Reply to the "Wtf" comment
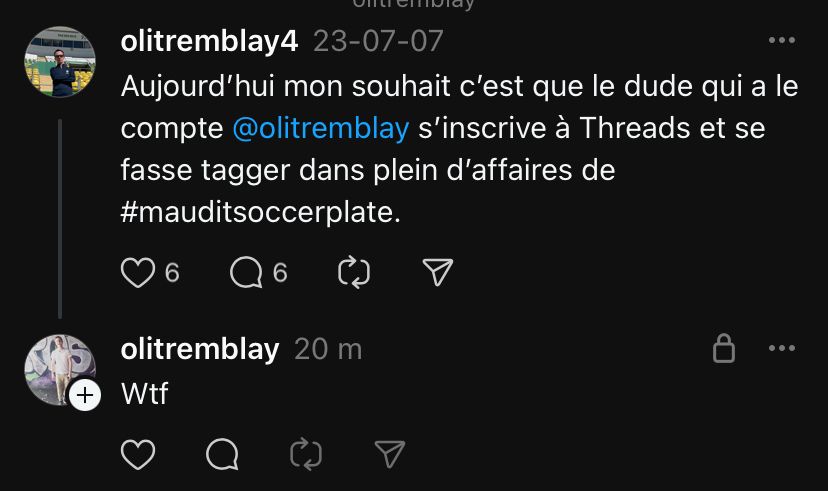This screenshot has height=491, width=828. click(222, 454)
